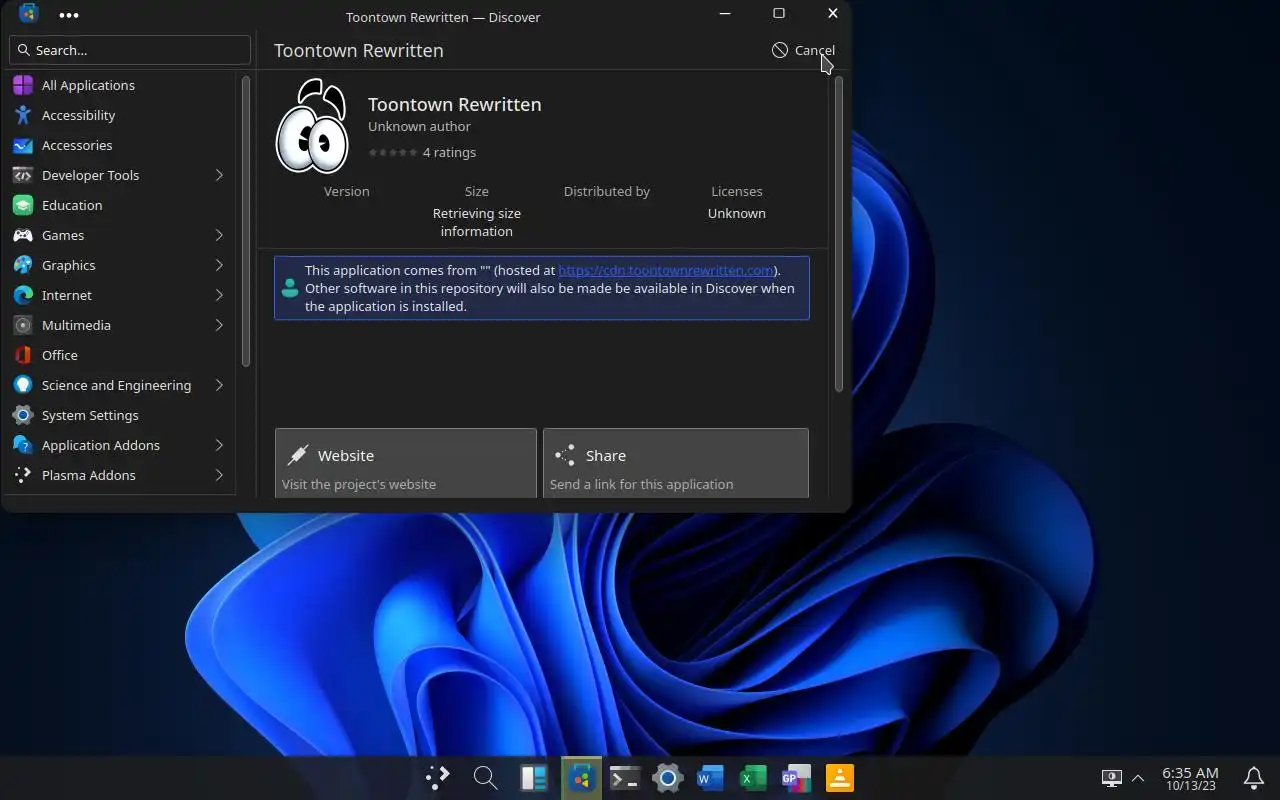This screenshot has width=1280, height=800.
Task: Cancel the Toontown Rewritten installation
Action: coord(803,50)
